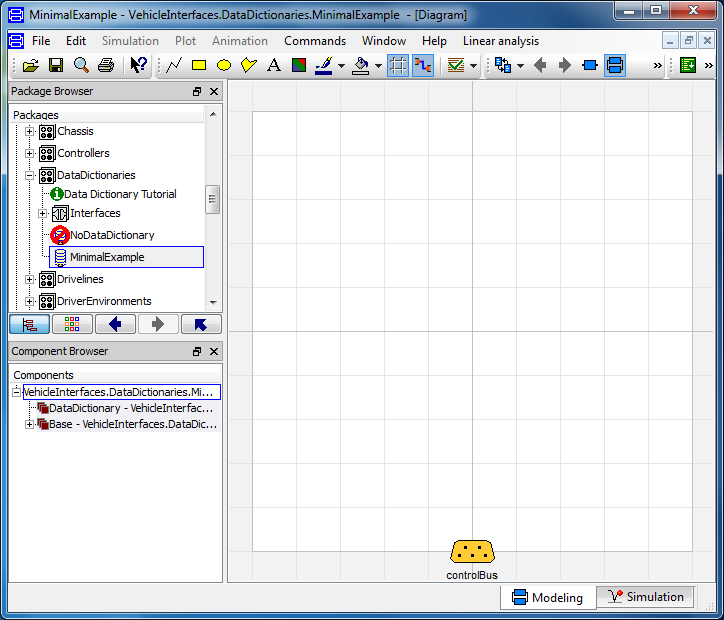The width and height of the screenshot is (724, 620).
Task: Choose the text annotation tool
Action: 274,65
